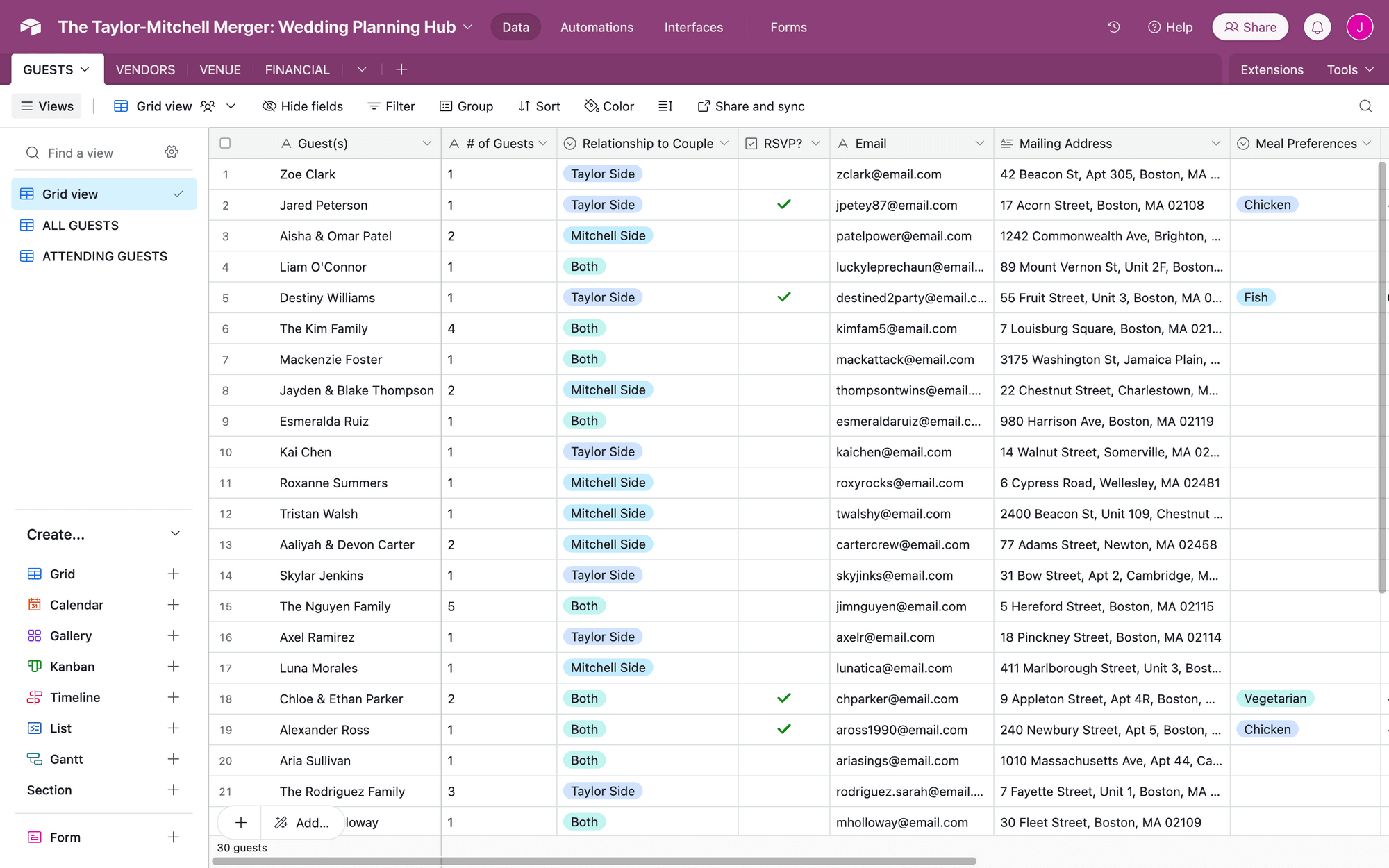This screenshot has height=868, width=1389.
Task: Open the Group records tool
Action: [x=466, y=106]
